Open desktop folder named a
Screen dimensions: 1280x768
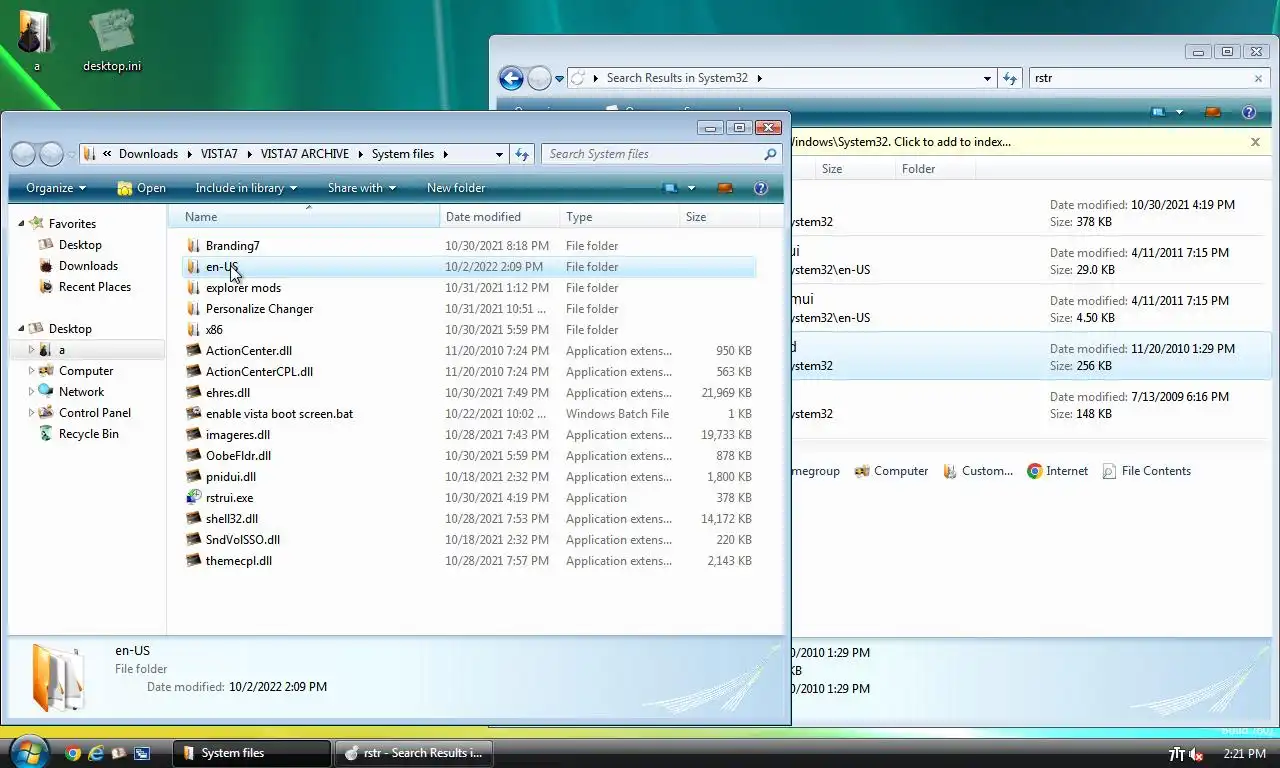click(36, 41)
